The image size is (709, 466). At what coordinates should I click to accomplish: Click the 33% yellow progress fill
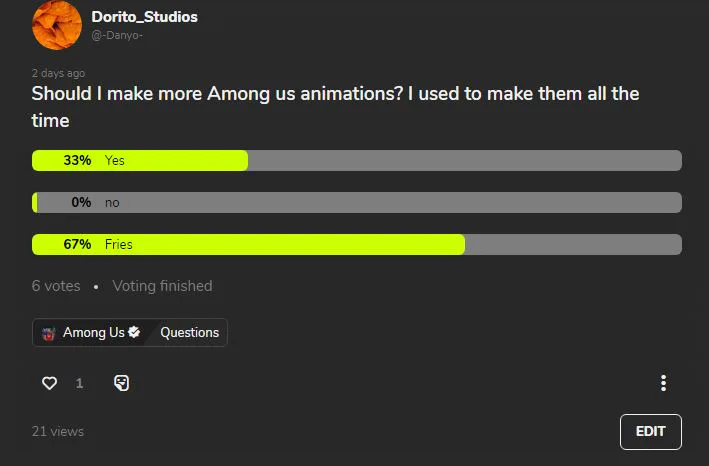tap(140, 160)
